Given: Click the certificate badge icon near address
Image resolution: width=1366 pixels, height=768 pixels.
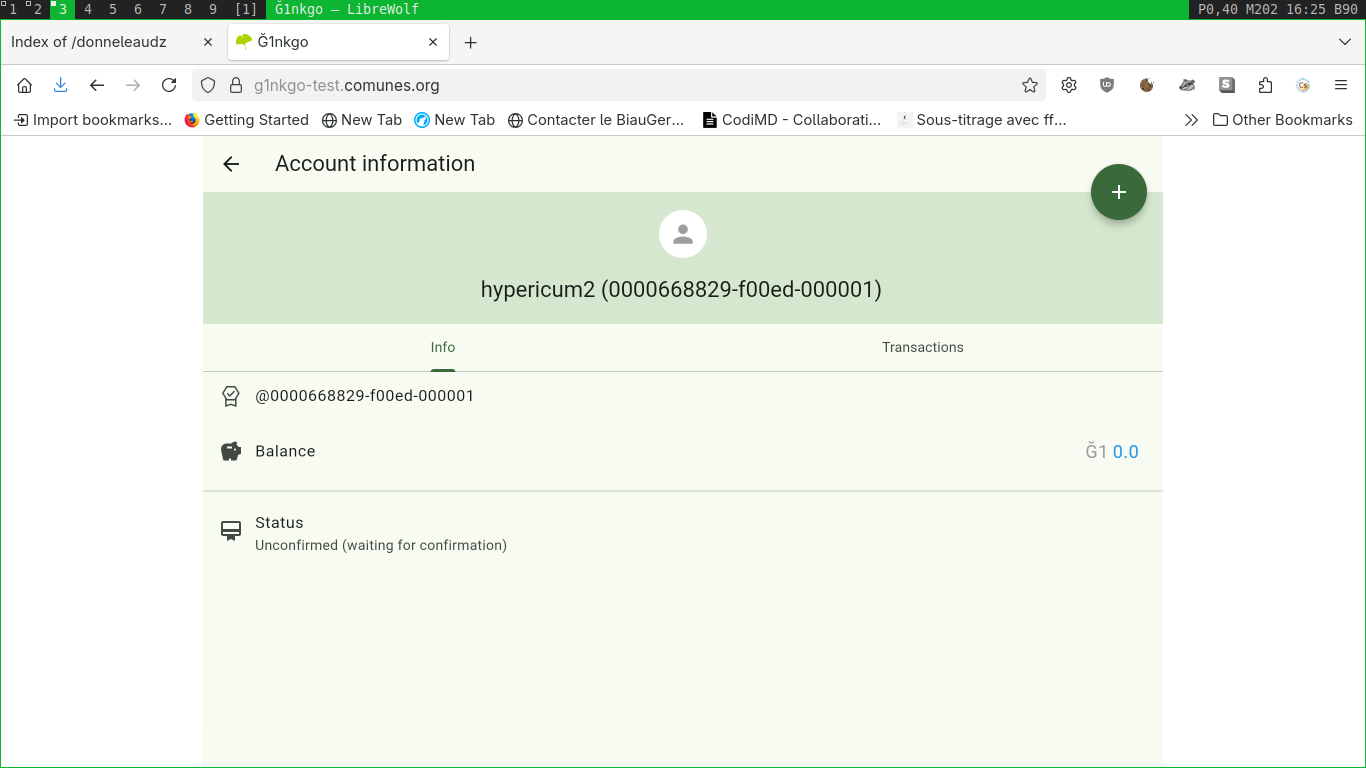Looking at the screenshot, I should point(231,396).
